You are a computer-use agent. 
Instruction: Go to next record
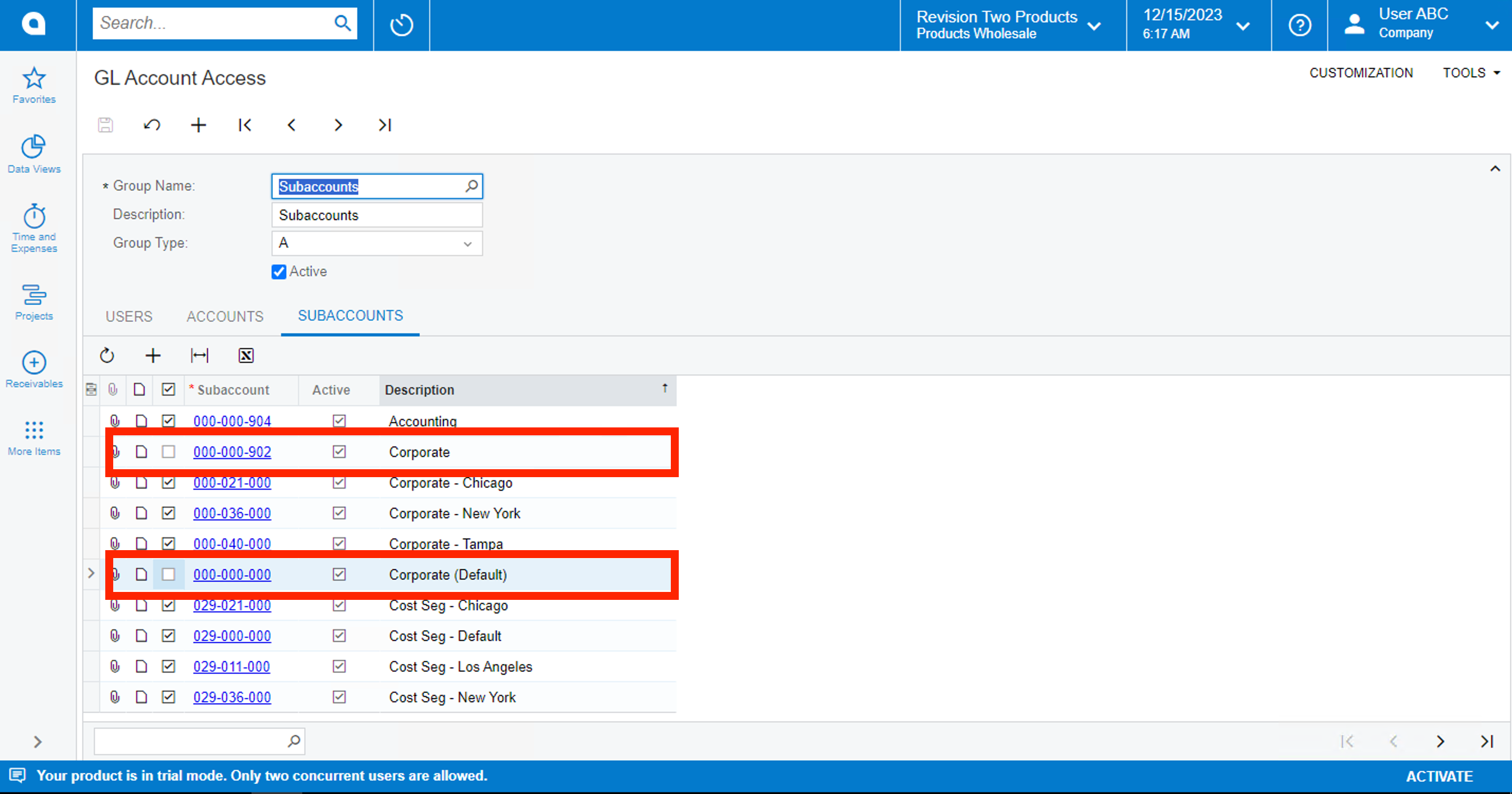[x=338, y=124]
